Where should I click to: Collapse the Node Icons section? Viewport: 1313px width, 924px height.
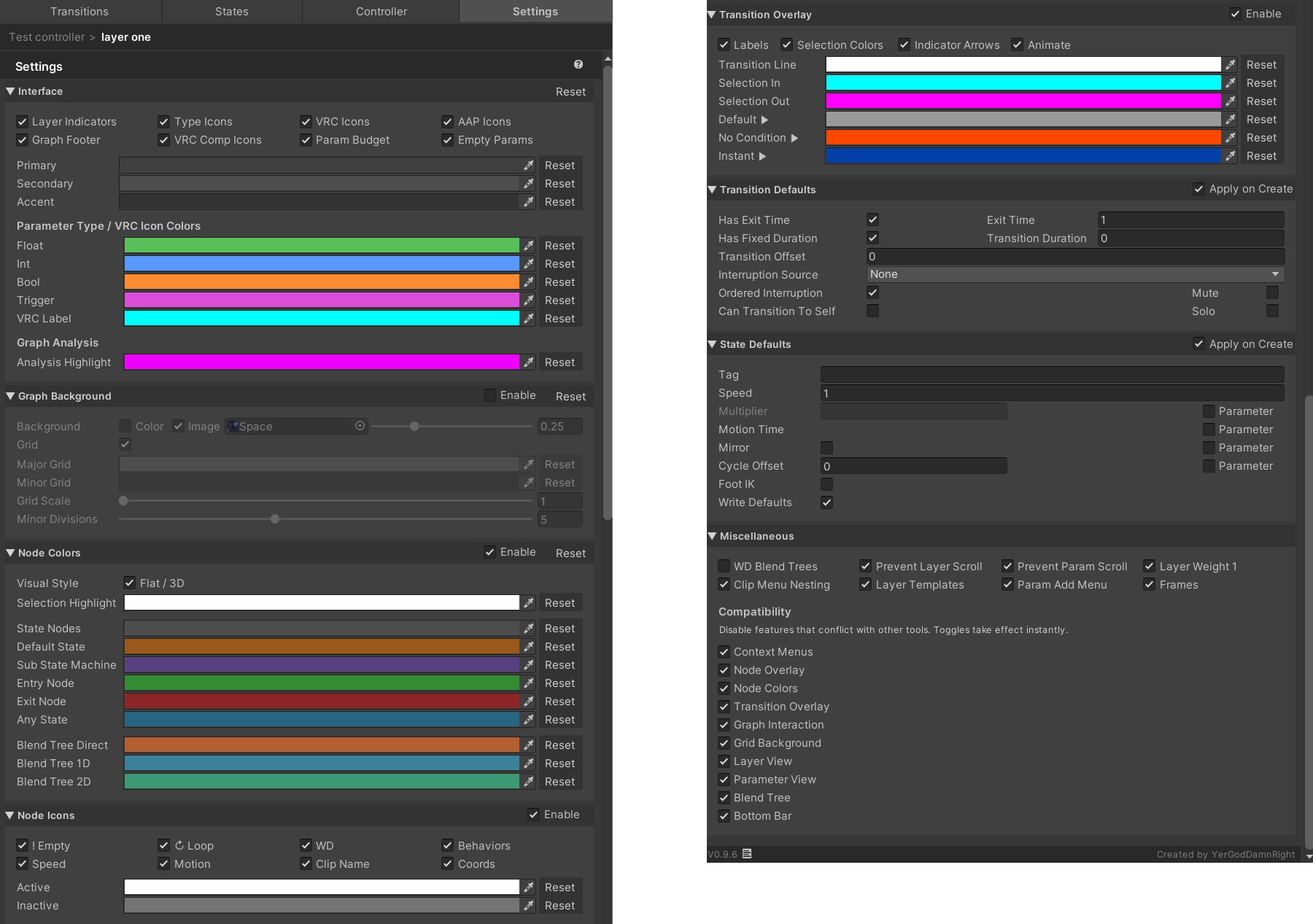(x=10, y=815)
